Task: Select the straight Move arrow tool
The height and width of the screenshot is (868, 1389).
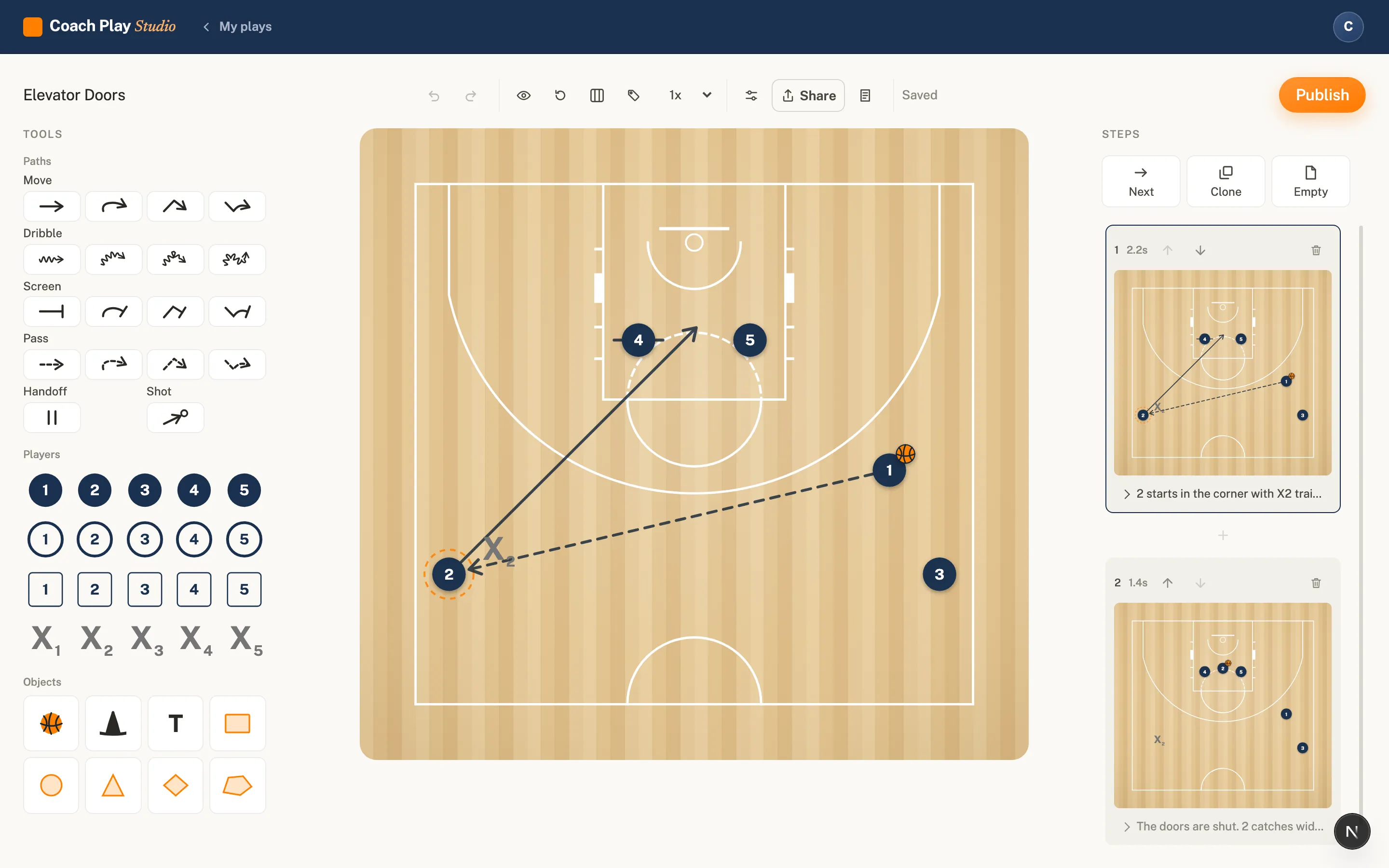Action: (x=52, y=206)
